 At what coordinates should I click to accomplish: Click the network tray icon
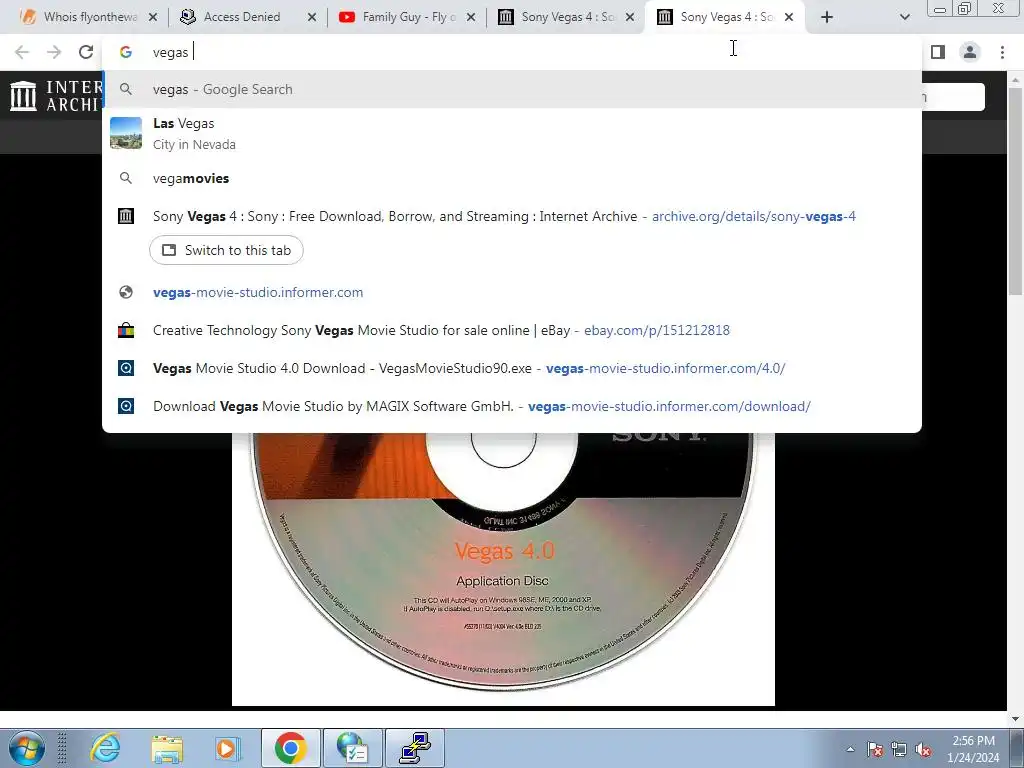[899, 749]
